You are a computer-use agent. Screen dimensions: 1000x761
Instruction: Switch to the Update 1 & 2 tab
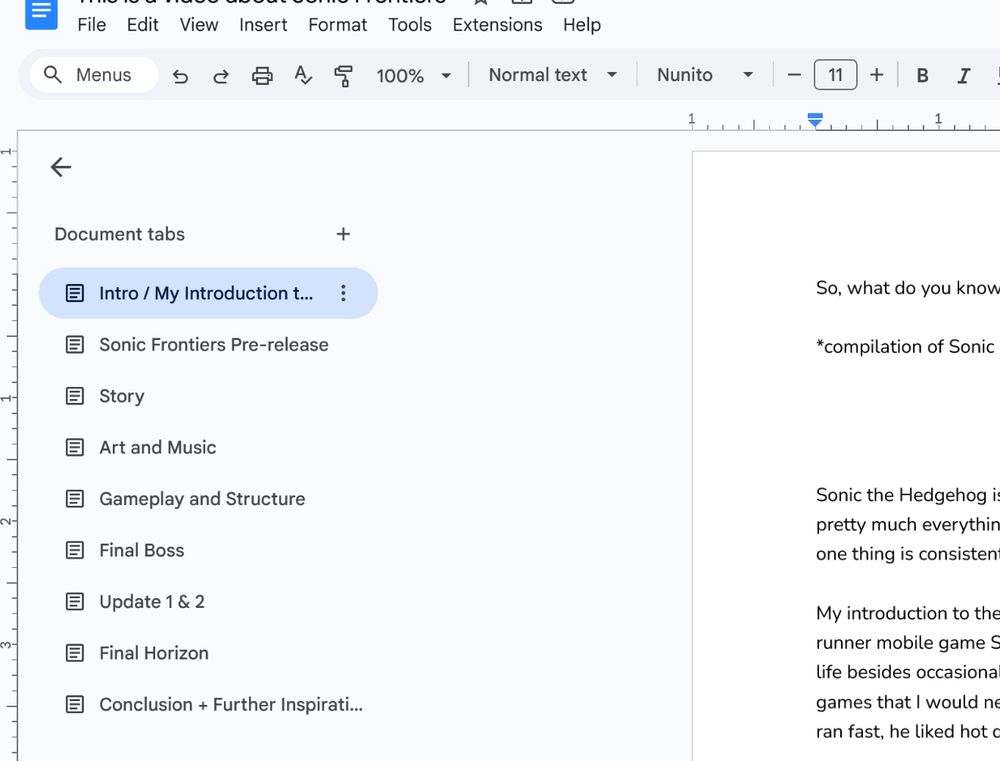(208, 602)
